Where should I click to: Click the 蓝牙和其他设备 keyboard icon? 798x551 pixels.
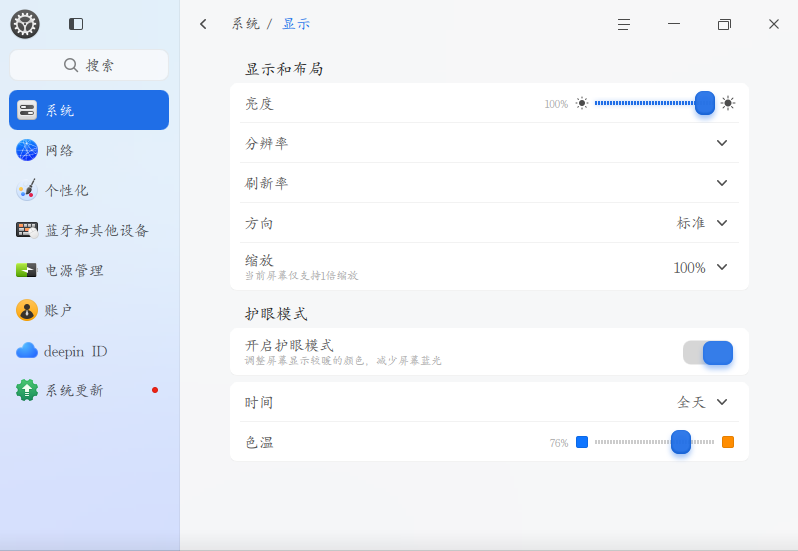point(27,230)
